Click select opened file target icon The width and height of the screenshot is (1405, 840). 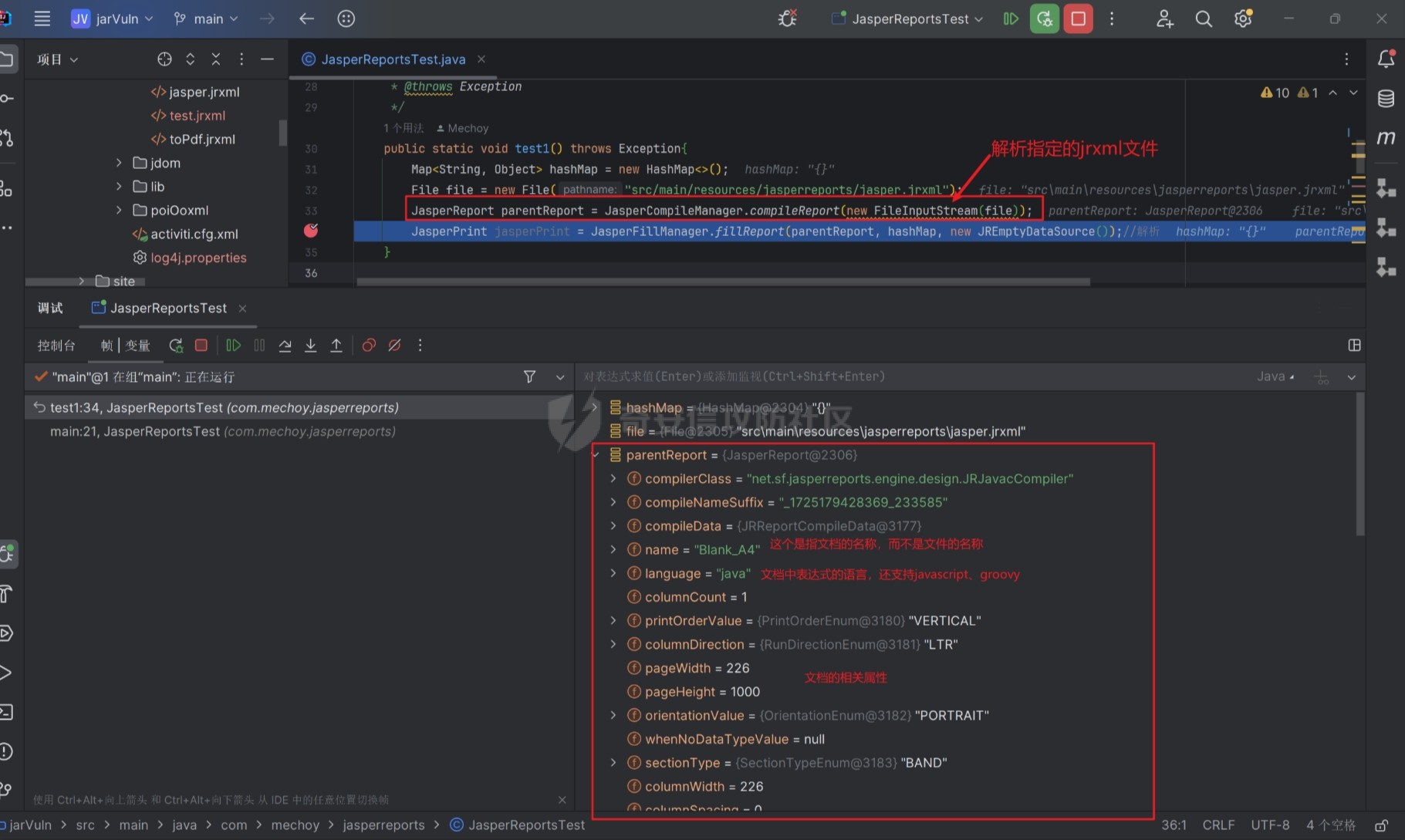(164, 59)
